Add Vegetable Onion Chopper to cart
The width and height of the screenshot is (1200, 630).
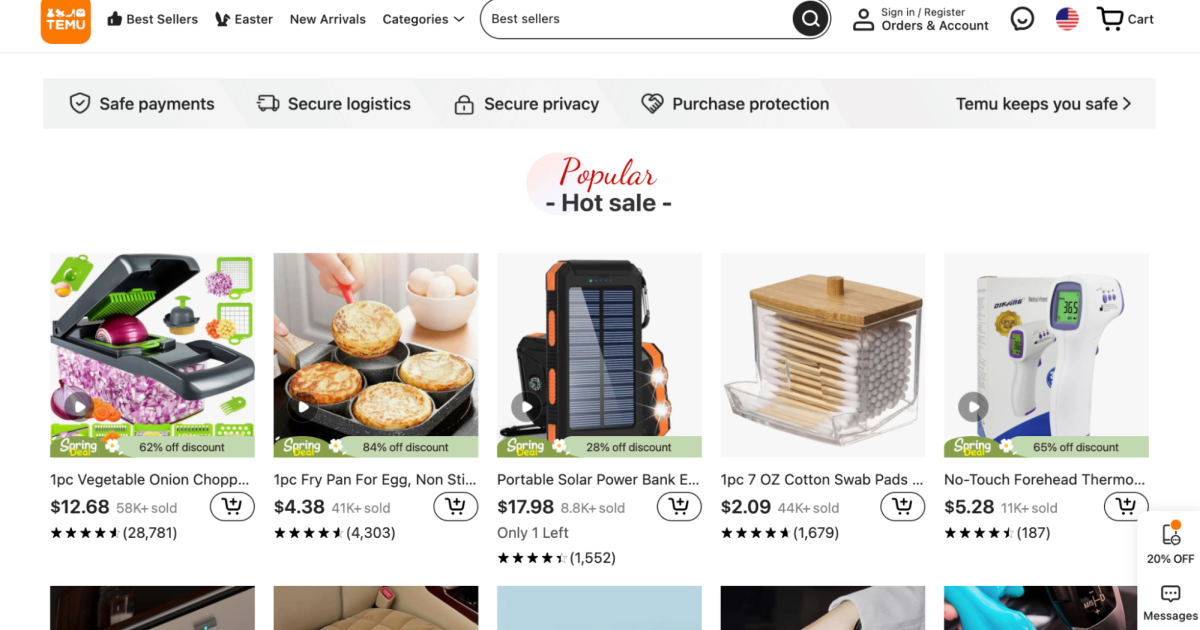231,507
